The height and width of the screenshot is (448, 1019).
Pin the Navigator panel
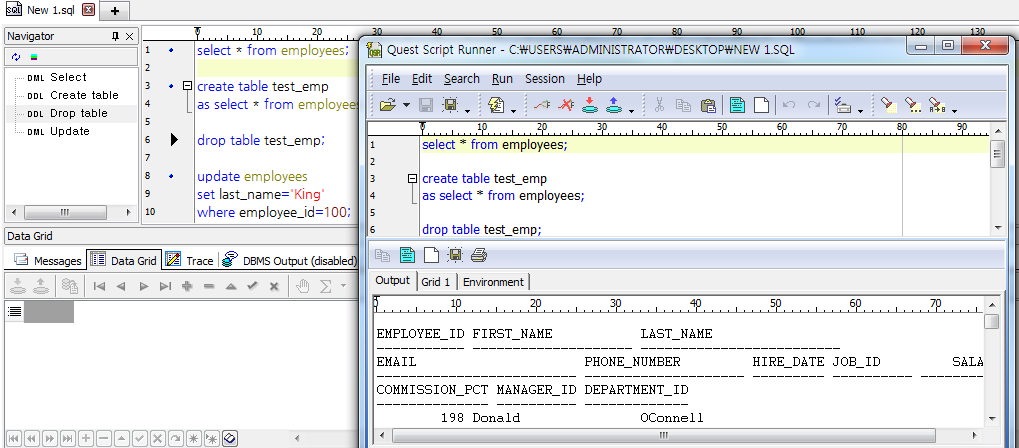[x=115, y=36]
